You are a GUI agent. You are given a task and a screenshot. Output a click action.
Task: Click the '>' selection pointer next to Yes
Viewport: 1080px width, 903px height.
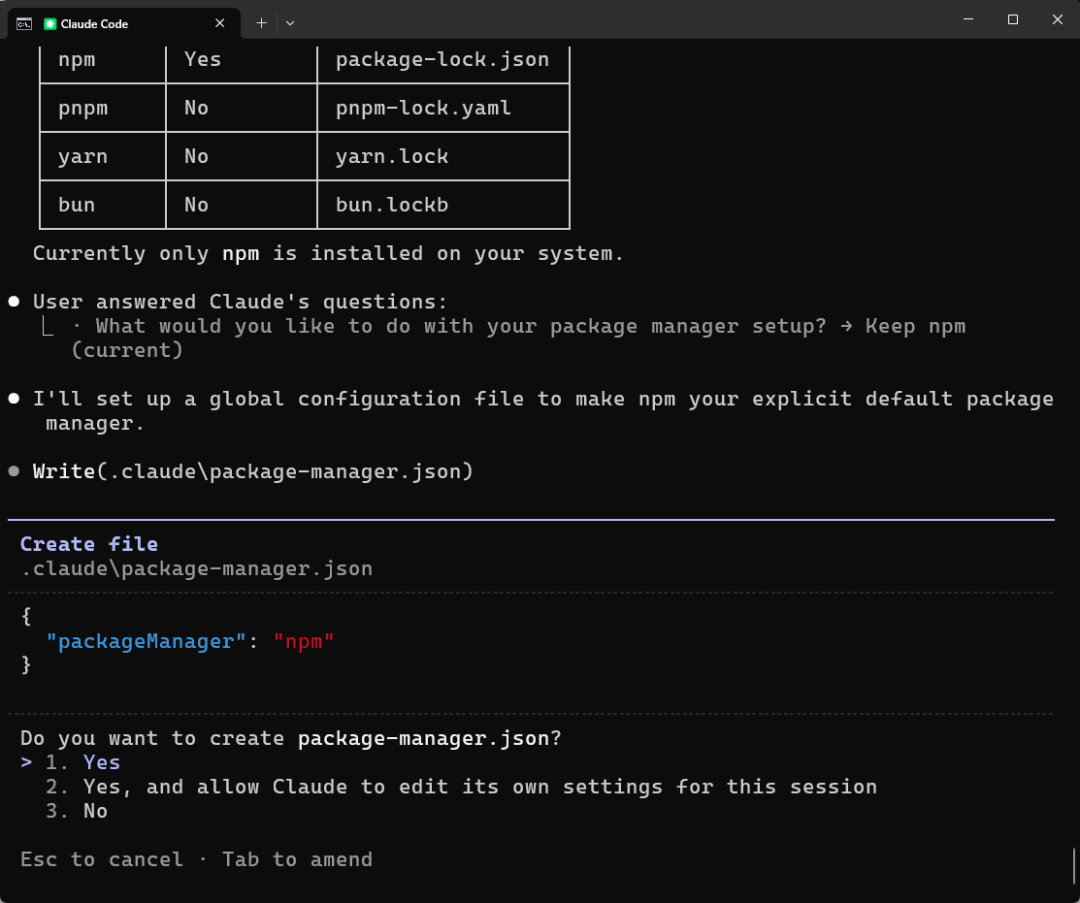point(27,762)
